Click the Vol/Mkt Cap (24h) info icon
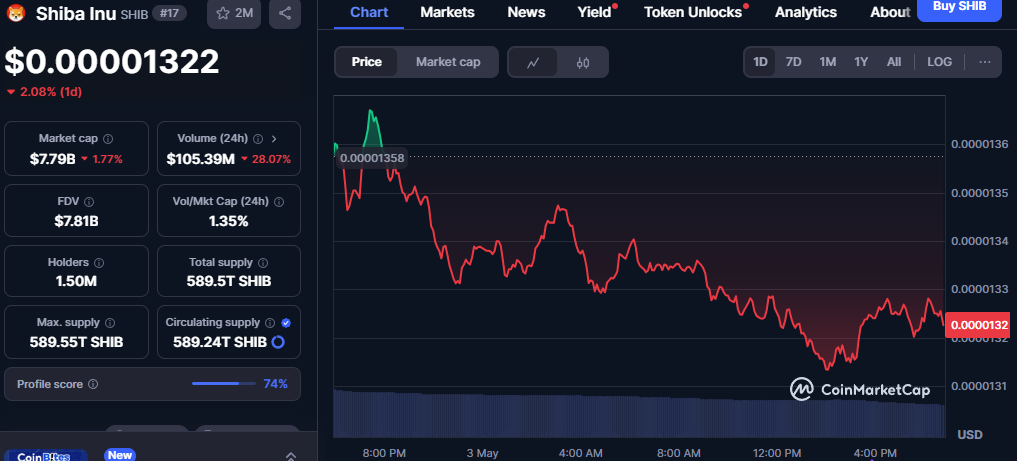 [279, 202]
